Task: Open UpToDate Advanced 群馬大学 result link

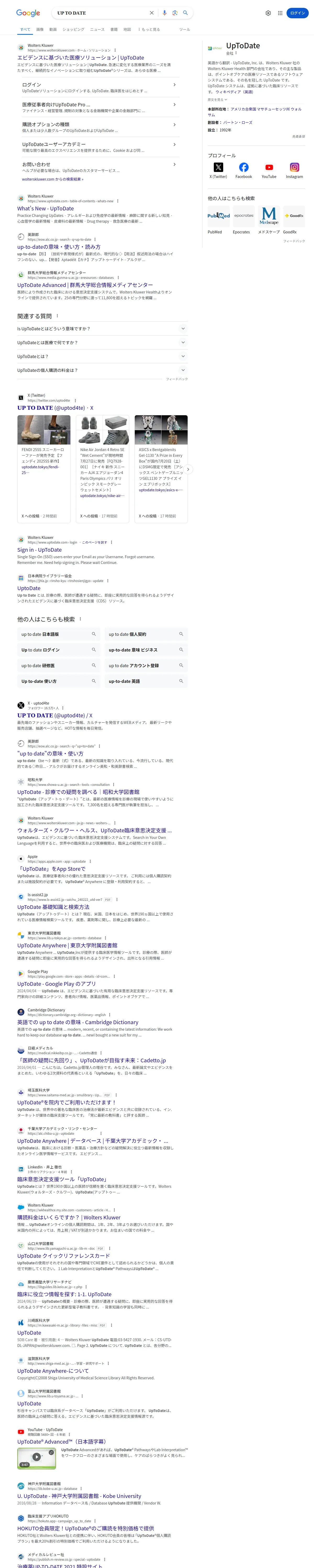Action: 85,285
